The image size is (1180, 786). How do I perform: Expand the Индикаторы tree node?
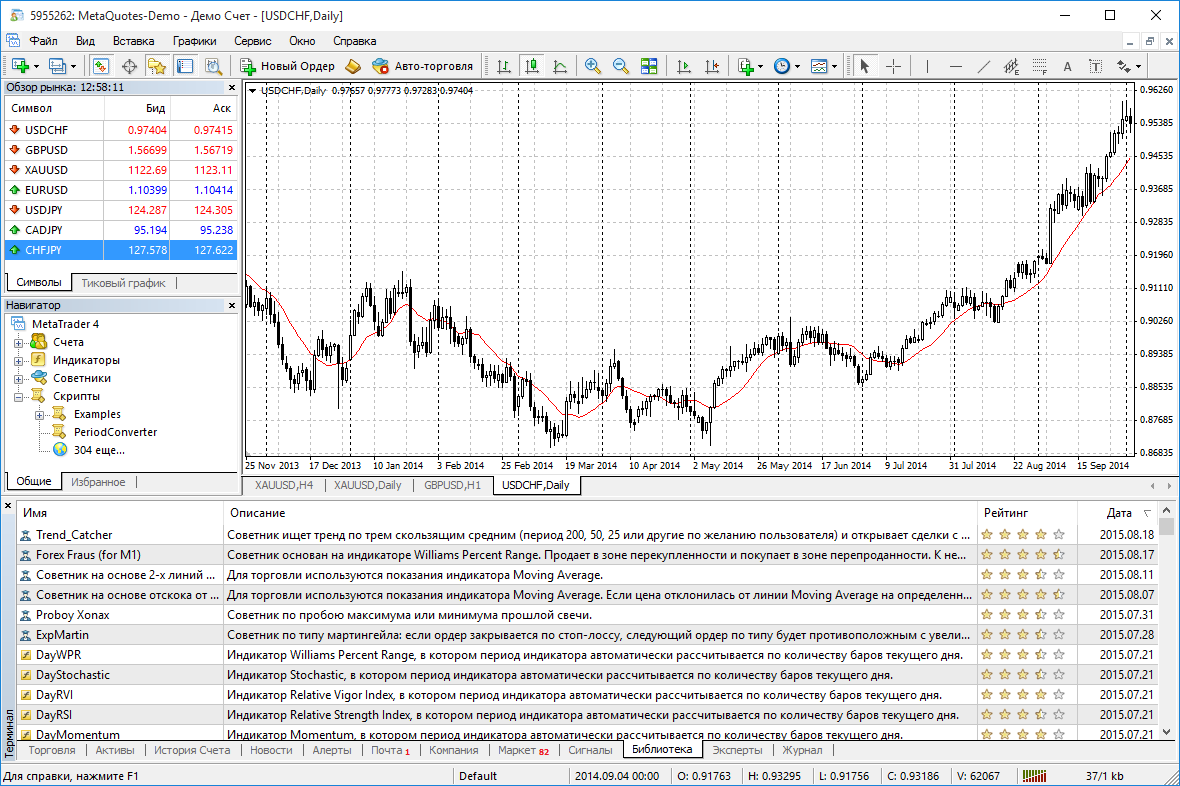pos(19,360)
